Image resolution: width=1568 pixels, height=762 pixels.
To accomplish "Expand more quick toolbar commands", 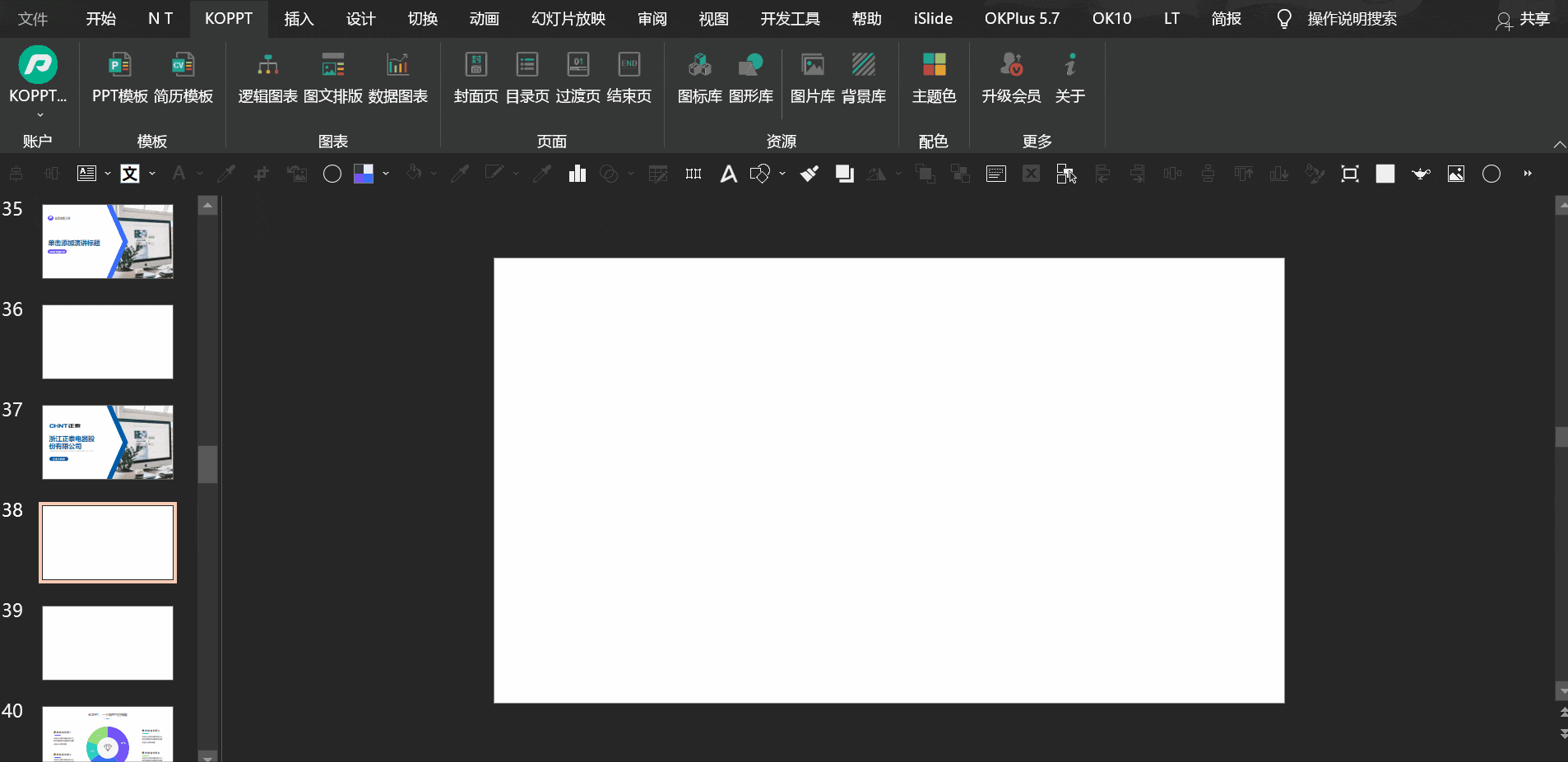I will 1528,174.
